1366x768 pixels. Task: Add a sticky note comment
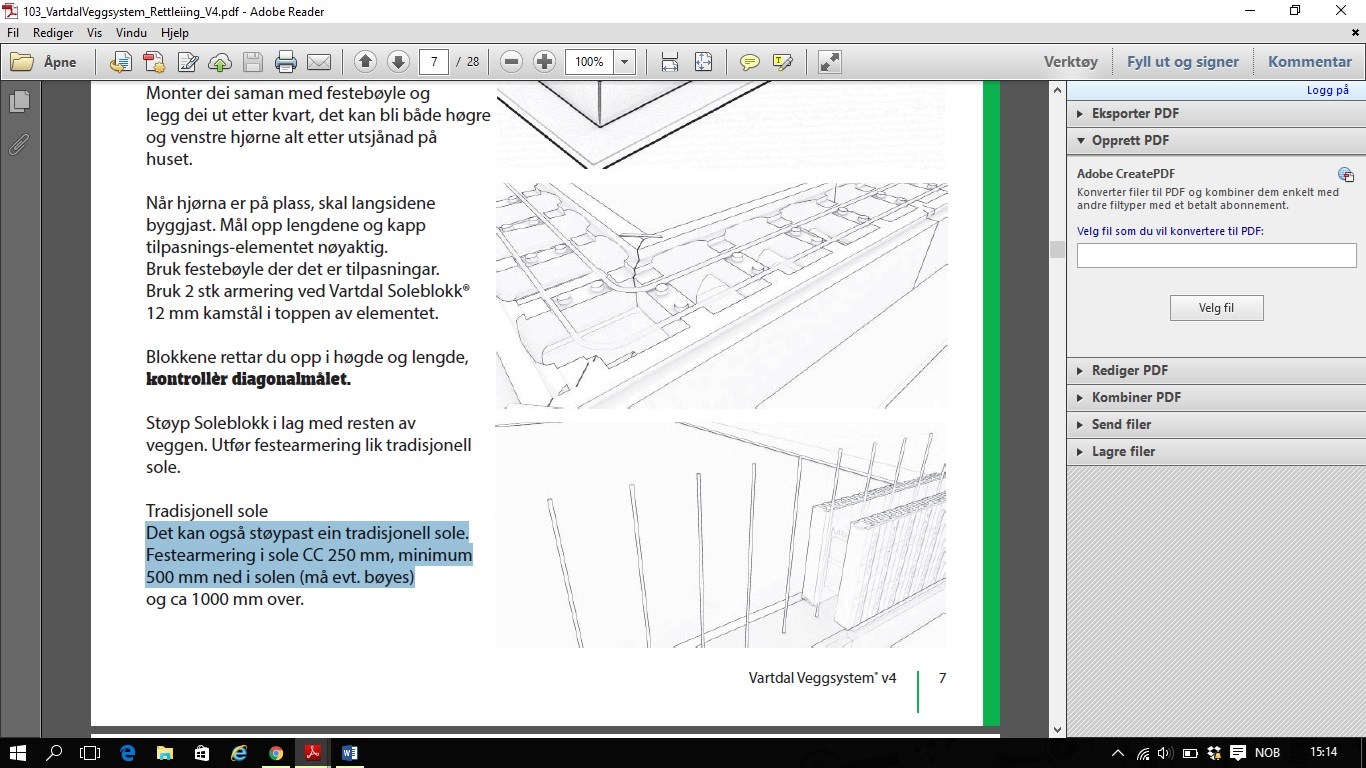[x=749, y=62]
